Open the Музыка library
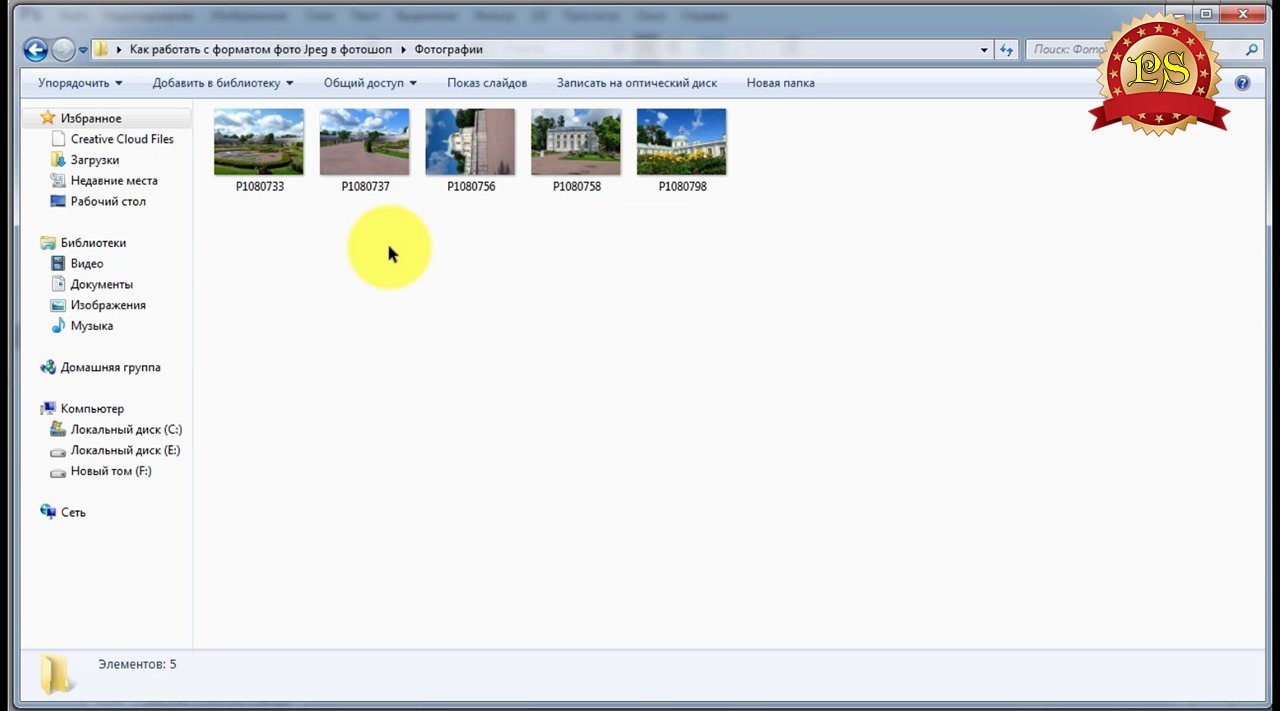The image size is (1280, 711). point(91,326)
